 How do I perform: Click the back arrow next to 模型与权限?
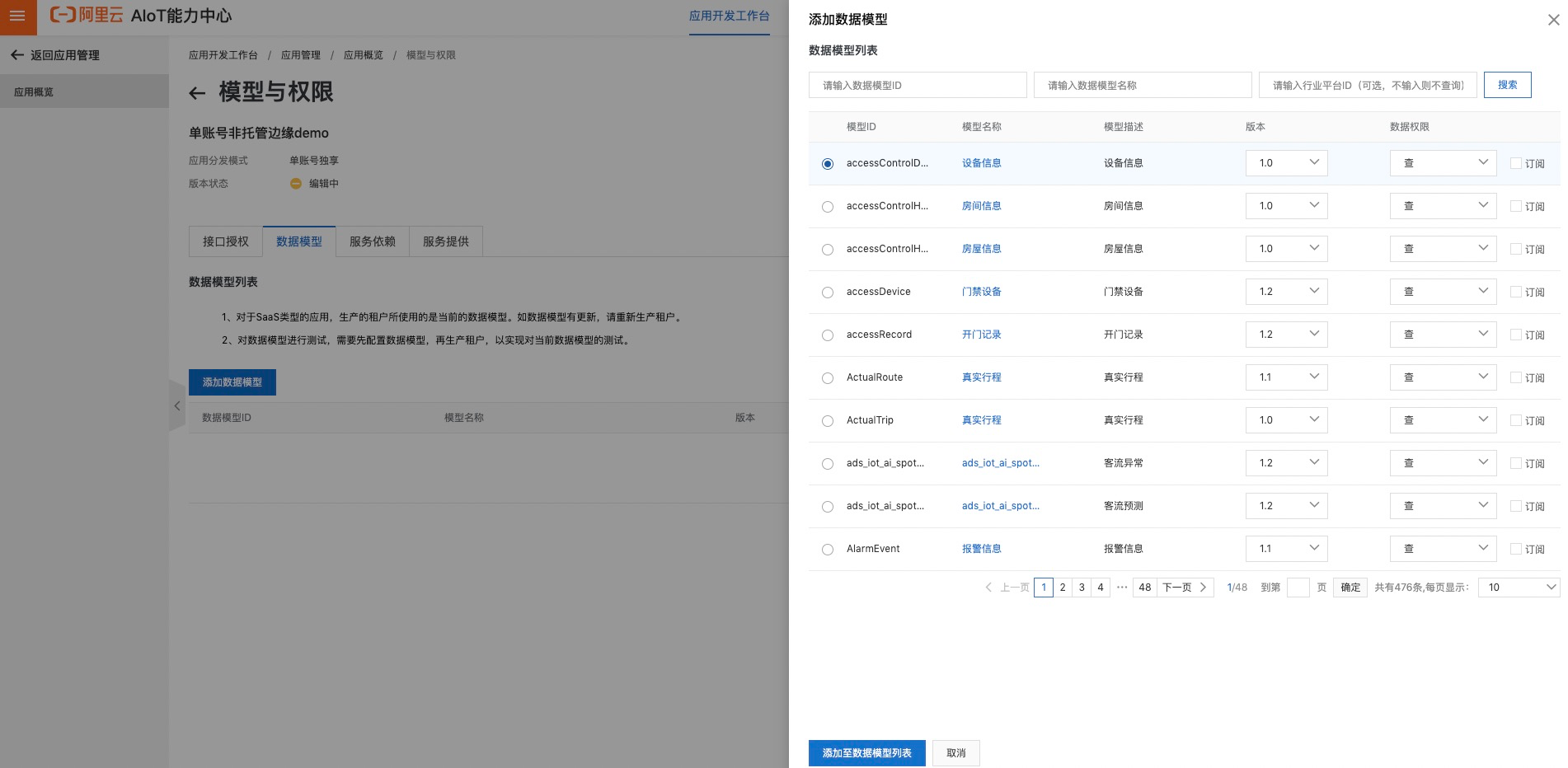(x=197, y=93)
